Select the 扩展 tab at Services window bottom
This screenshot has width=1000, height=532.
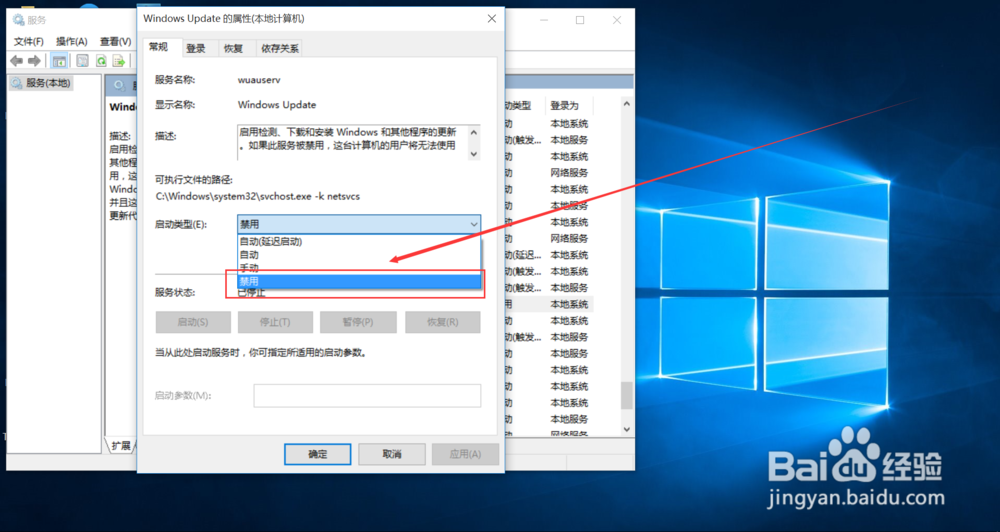(x=121, y=445)
